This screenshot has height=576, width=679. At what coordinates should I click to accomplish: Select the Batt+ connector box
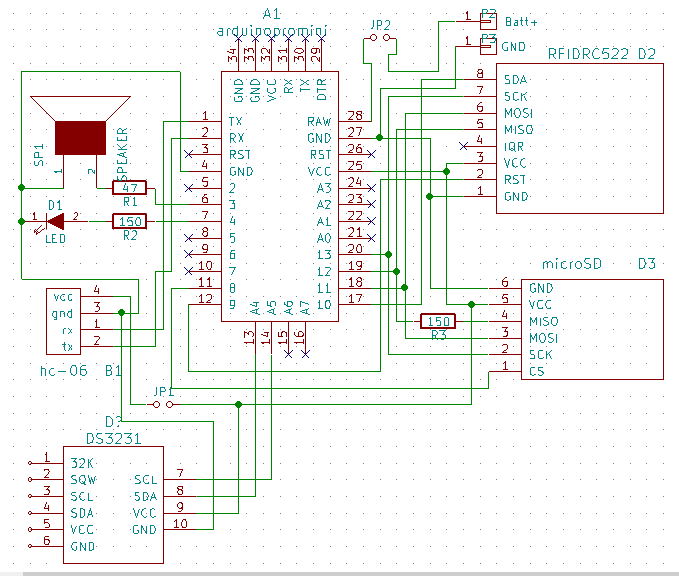[x=488, y=21]
